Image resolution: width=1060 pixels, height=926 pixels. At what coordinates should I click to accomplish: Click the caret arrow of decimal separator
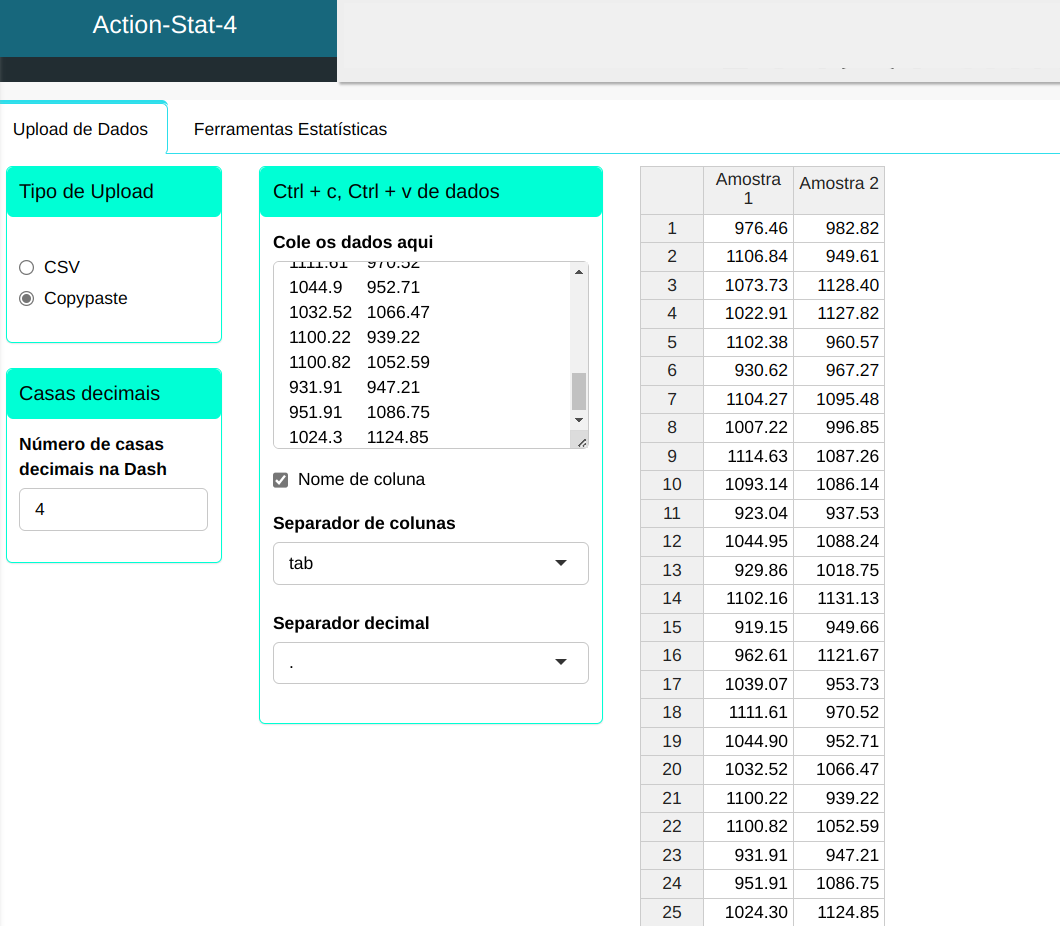(x=561, y=662)
